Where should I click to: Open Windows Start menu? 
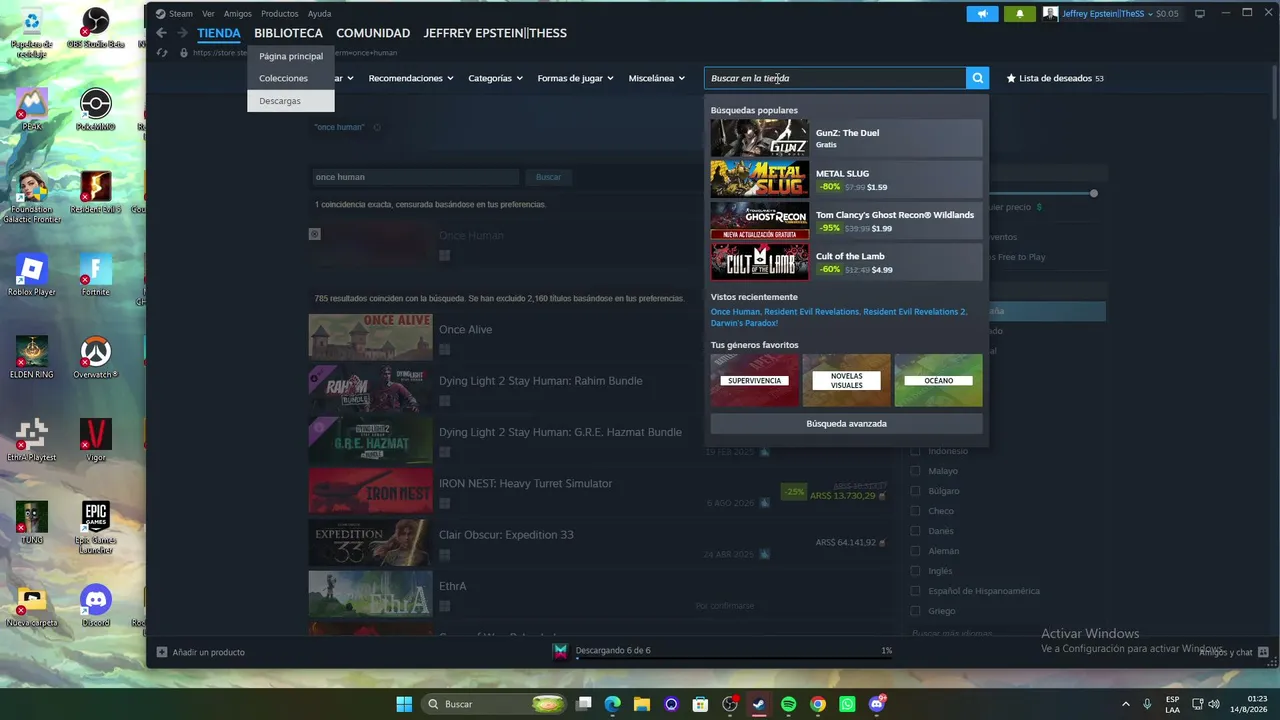404,704
